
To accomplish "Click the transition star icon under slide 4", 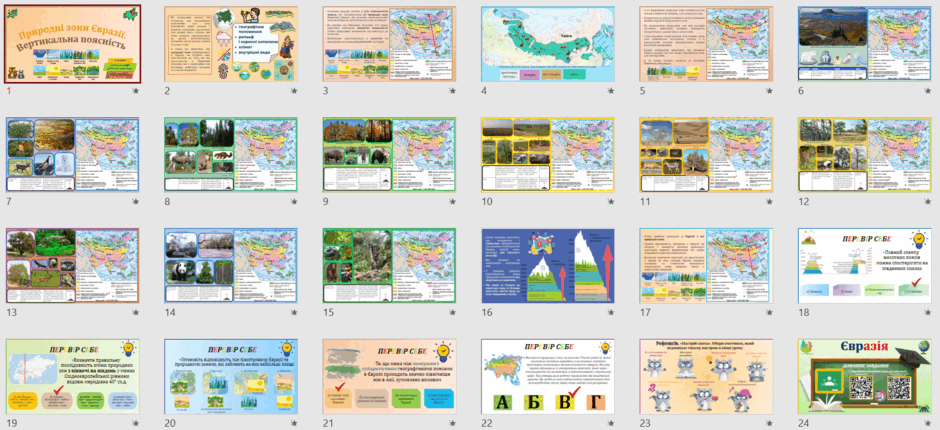I will point(611,91).
